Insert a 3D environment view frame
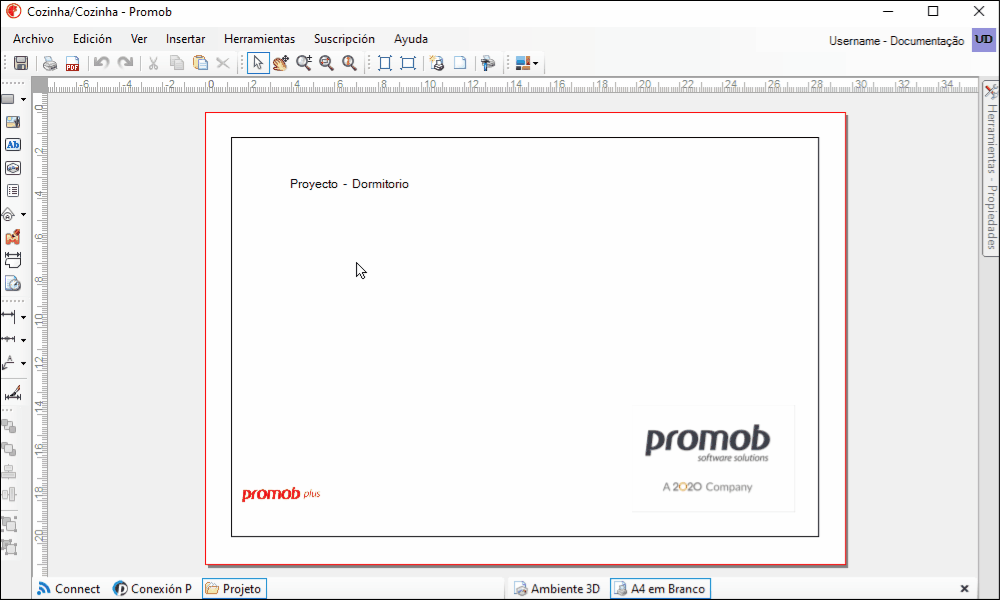Screen dimensions: 1000x600 pos(13,168)
